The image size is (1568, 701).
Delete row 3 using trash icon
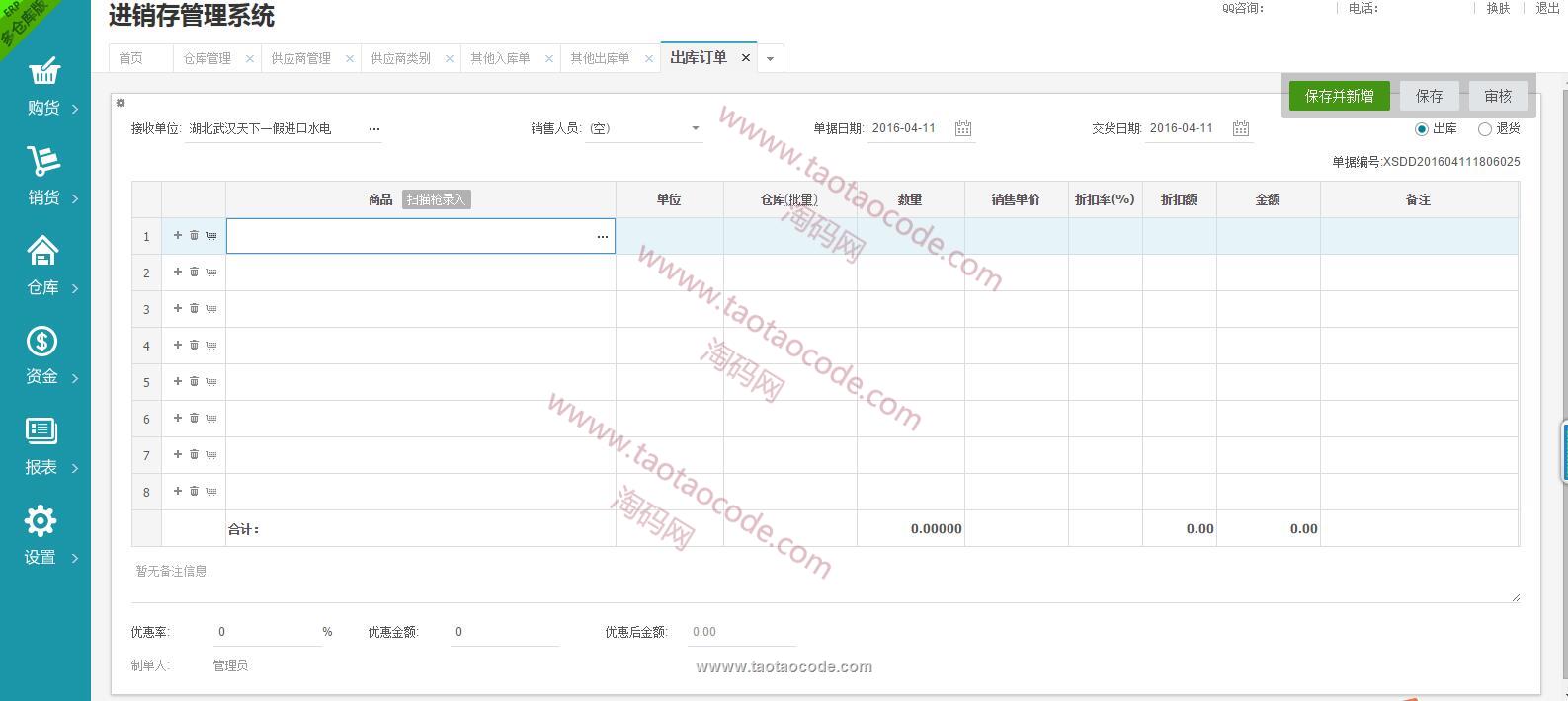click(x=195, y=308)
